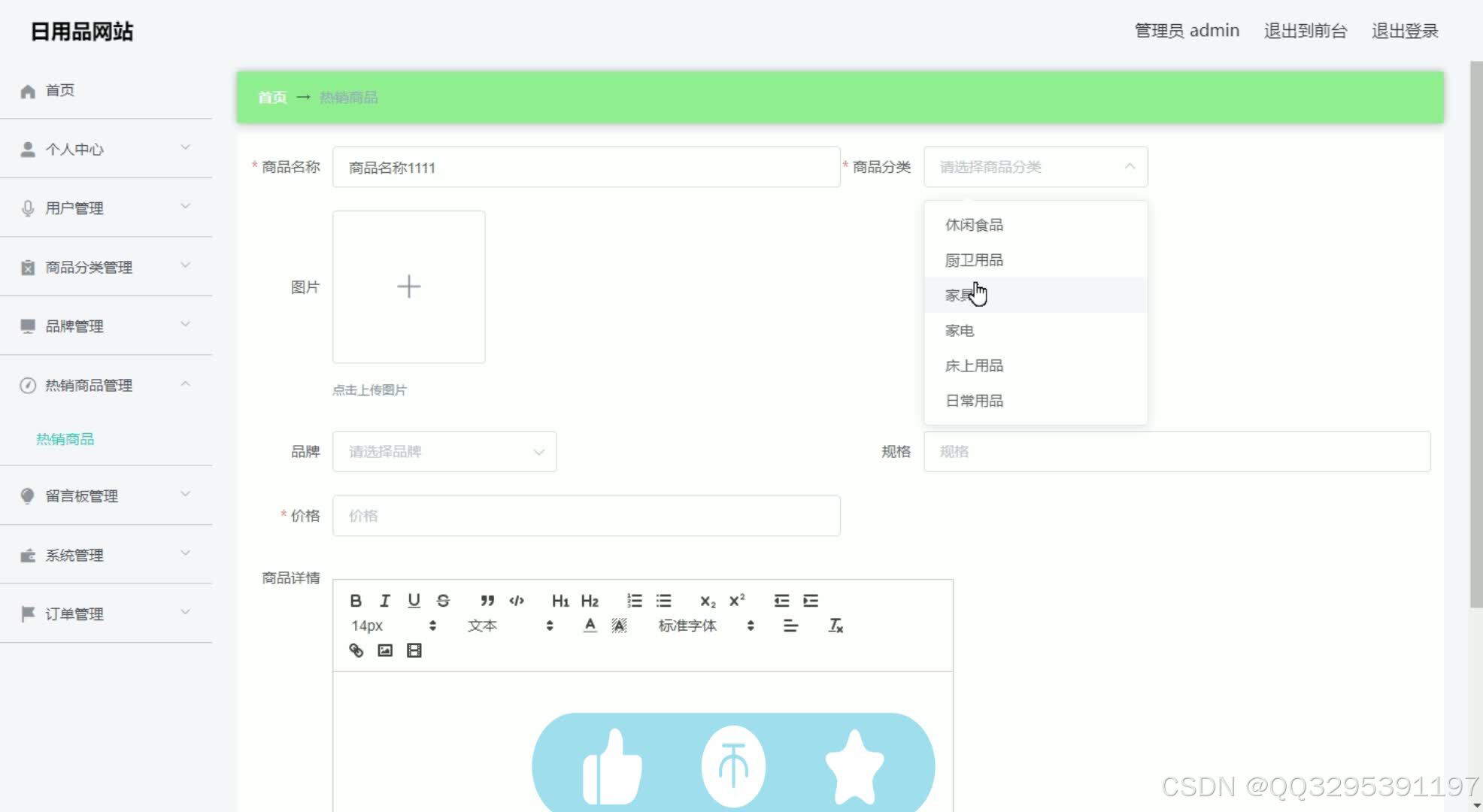Set Heading 1 style
The width and height of the screenshot is (1483, 812).
tap(560, 601)
